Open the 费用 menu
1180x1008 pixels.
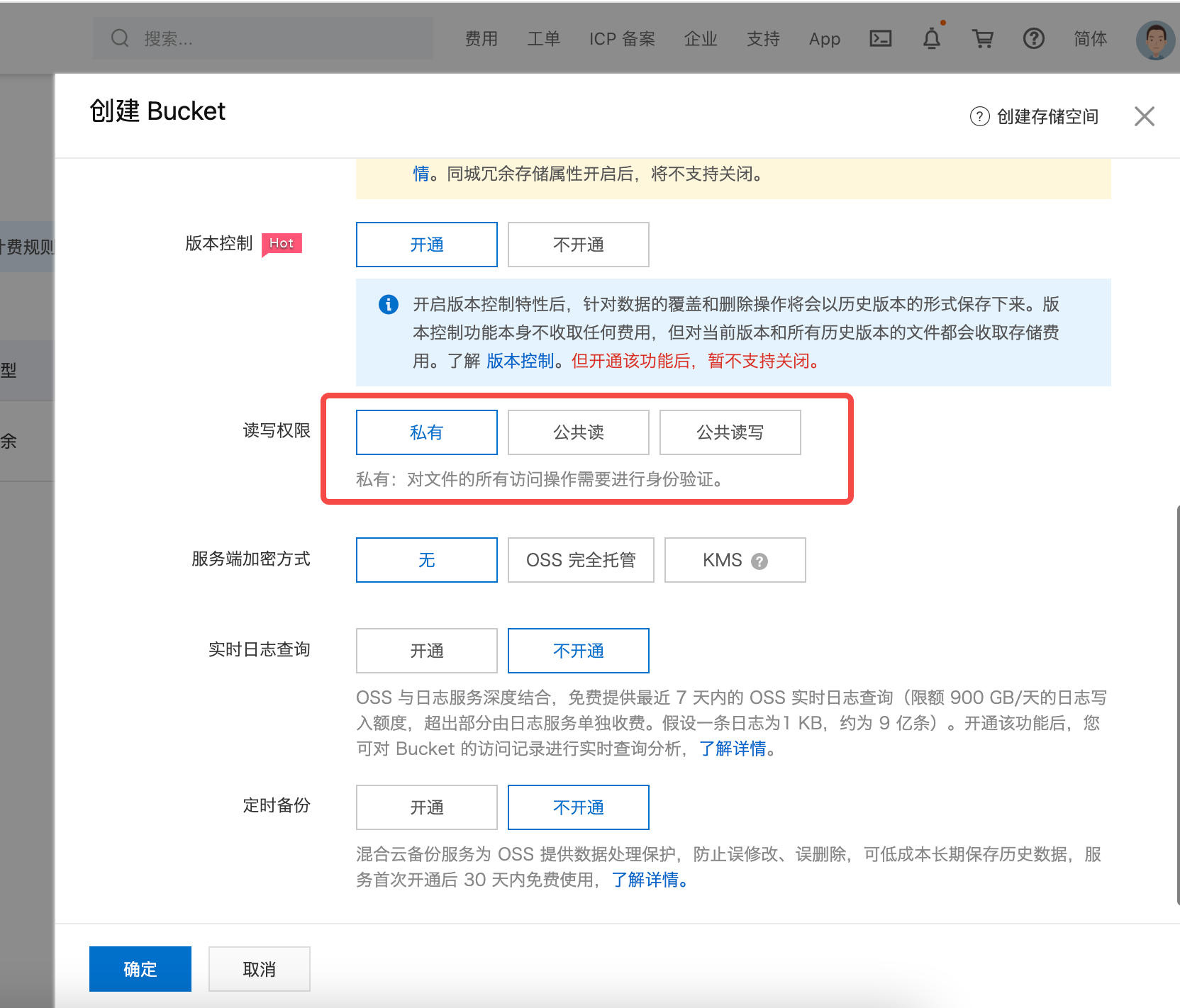[x=481, y=39]
